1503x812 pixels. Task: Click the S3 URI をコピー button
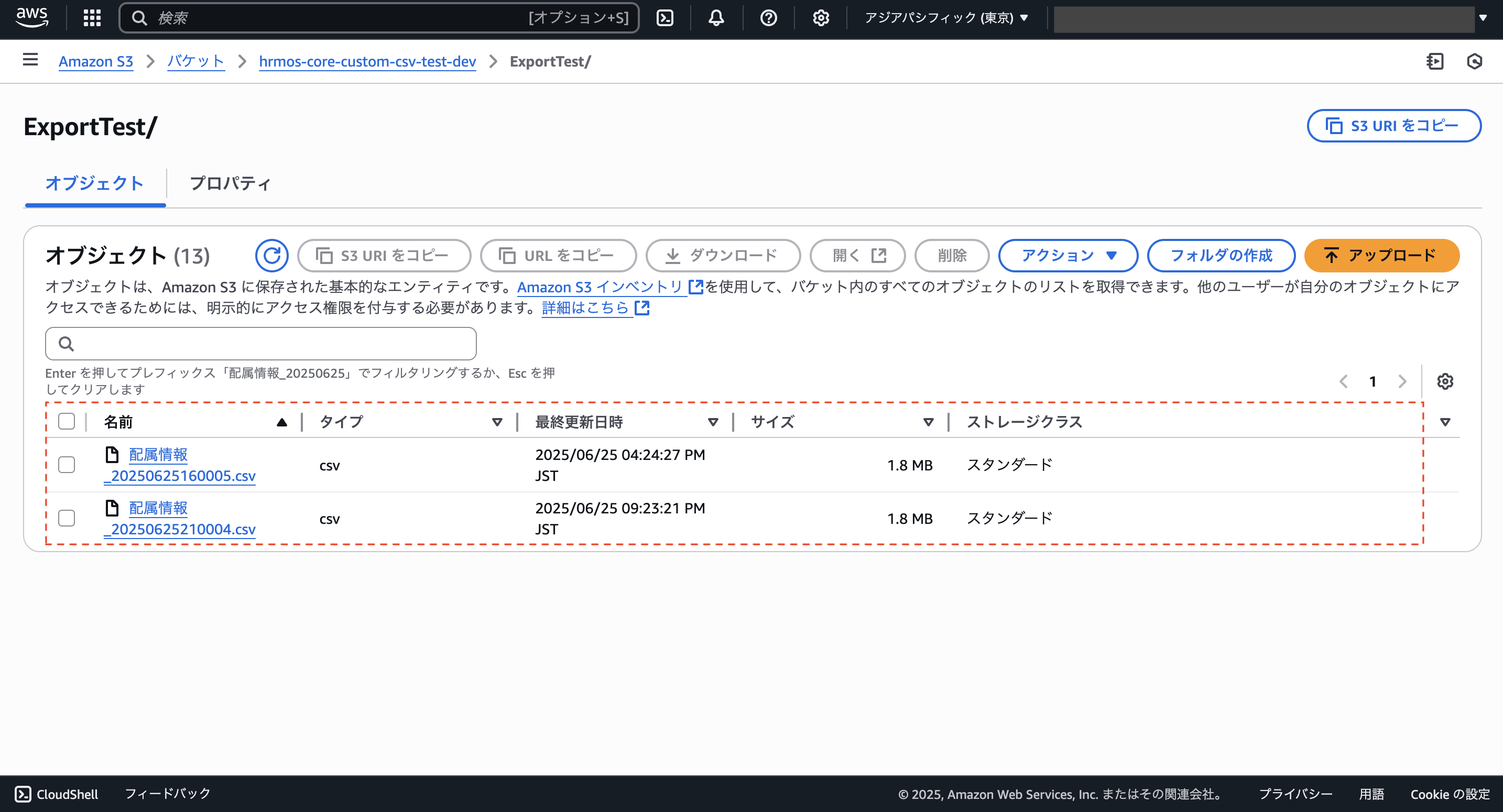point(1394,125)
